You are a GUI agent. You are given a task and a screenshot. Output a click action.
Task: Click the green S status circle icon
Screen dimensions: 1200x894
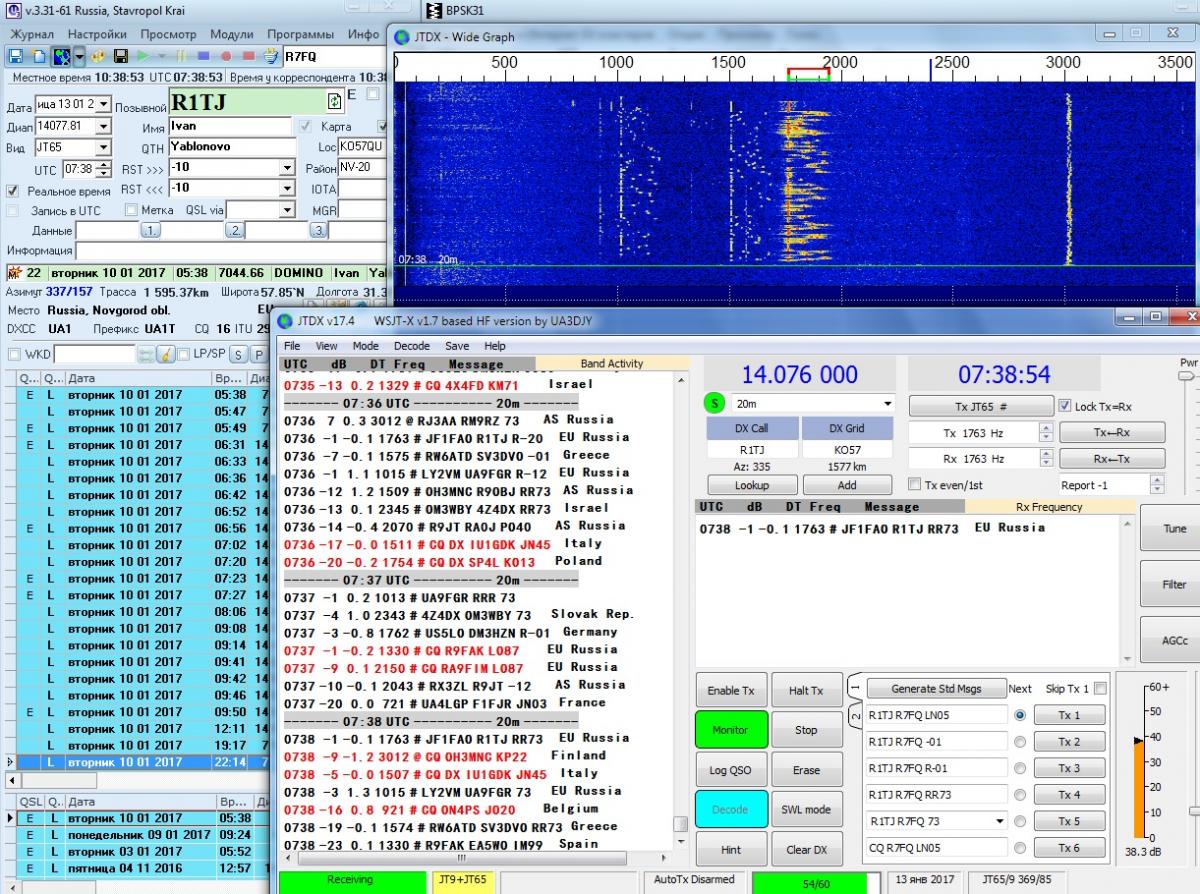pyautogui.click(x=715, y=404)
